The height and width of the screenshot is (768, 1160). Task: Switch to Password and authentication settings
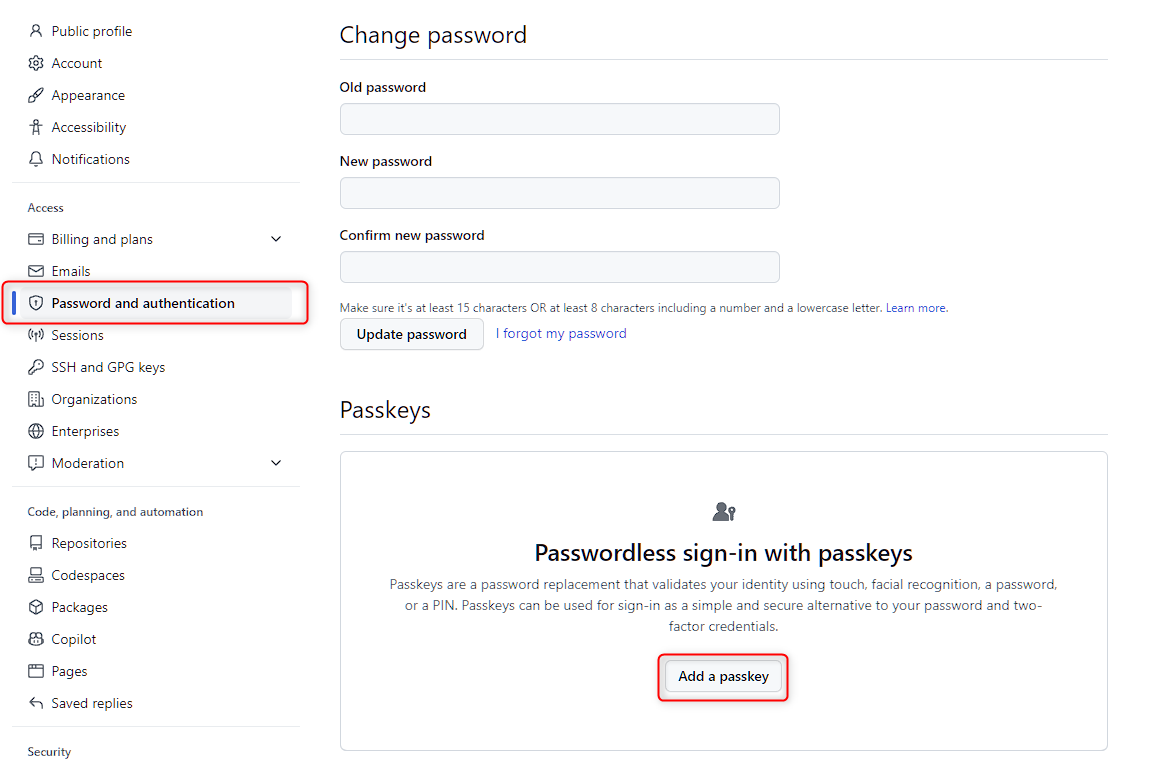click(143, 302)
